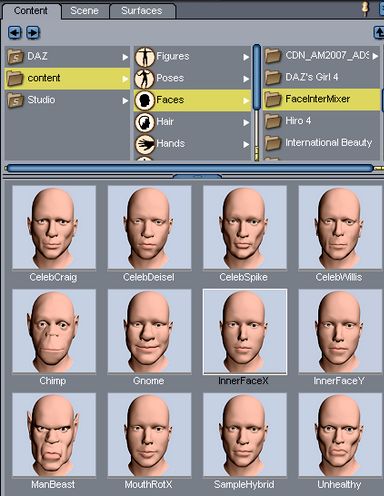Click the pin icon at top right
The image size is (384, 496).
coord(366,9)
